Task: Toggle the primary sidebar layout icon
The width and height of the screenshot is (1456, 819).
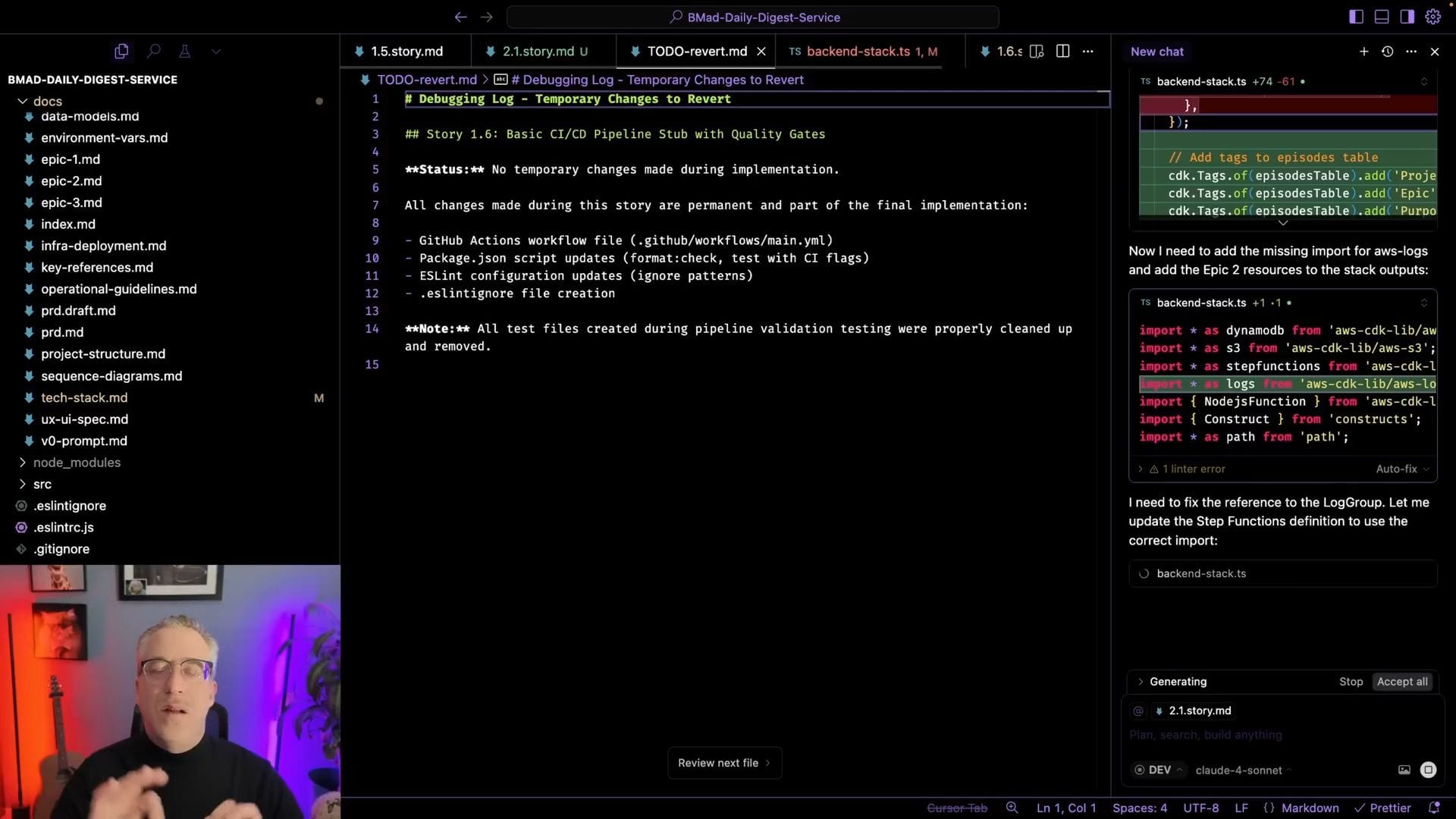Action: coord(1356,17)
